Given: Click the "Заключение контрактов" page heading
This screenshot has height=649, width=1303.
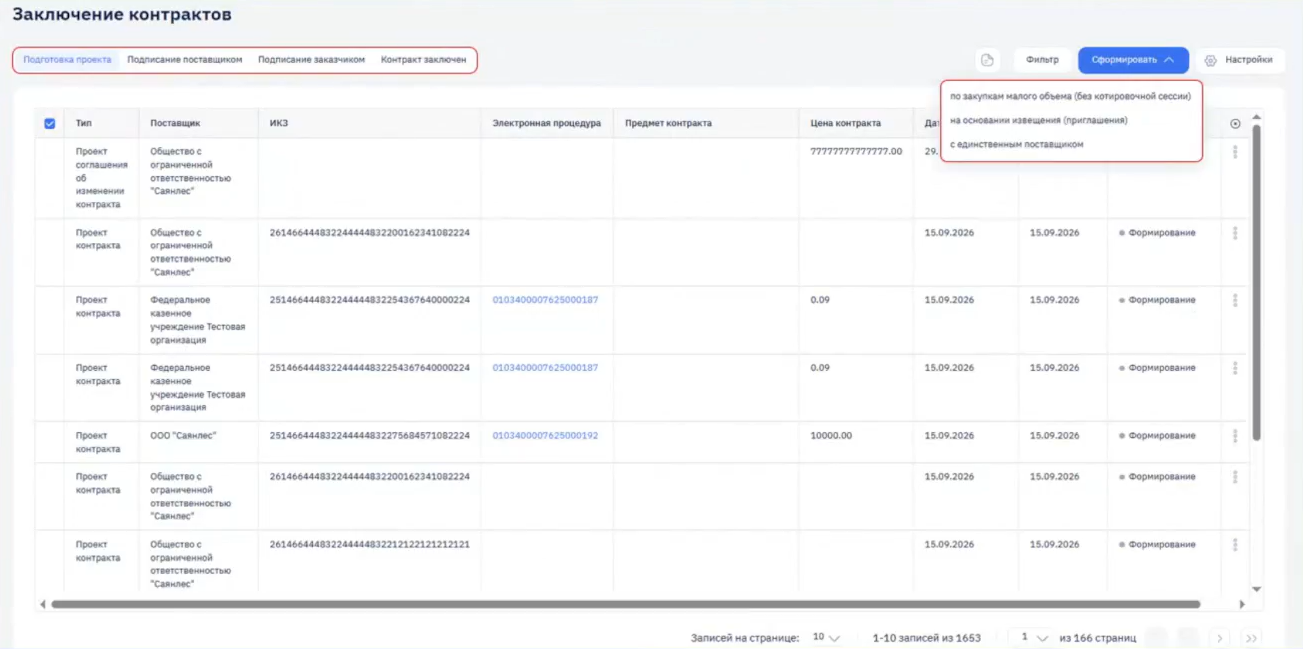Looking at the screenshot, I should click(x=122, y=15).
